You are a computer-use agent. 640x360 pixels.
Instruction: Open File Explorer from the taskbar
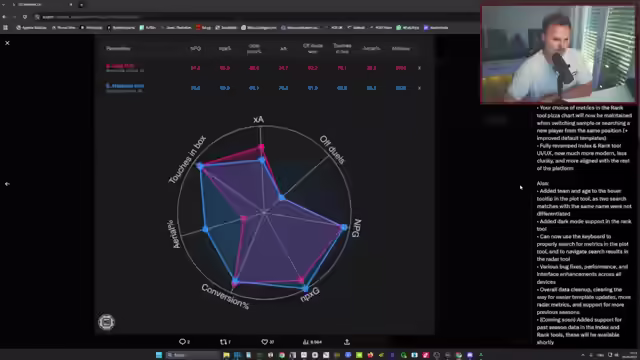226,355
